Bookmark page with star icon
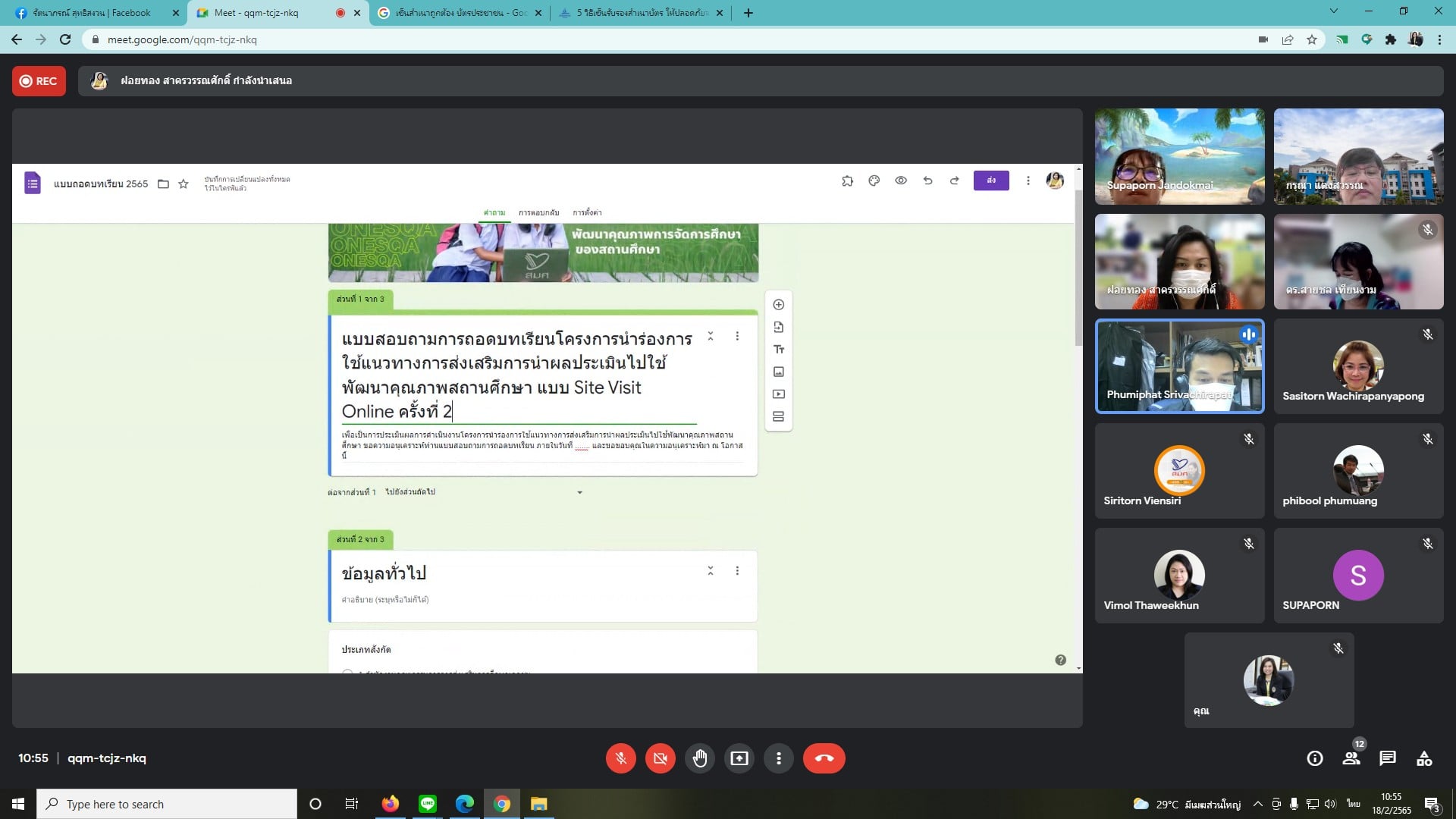1456x819 pixels. tap(1312, 39)
